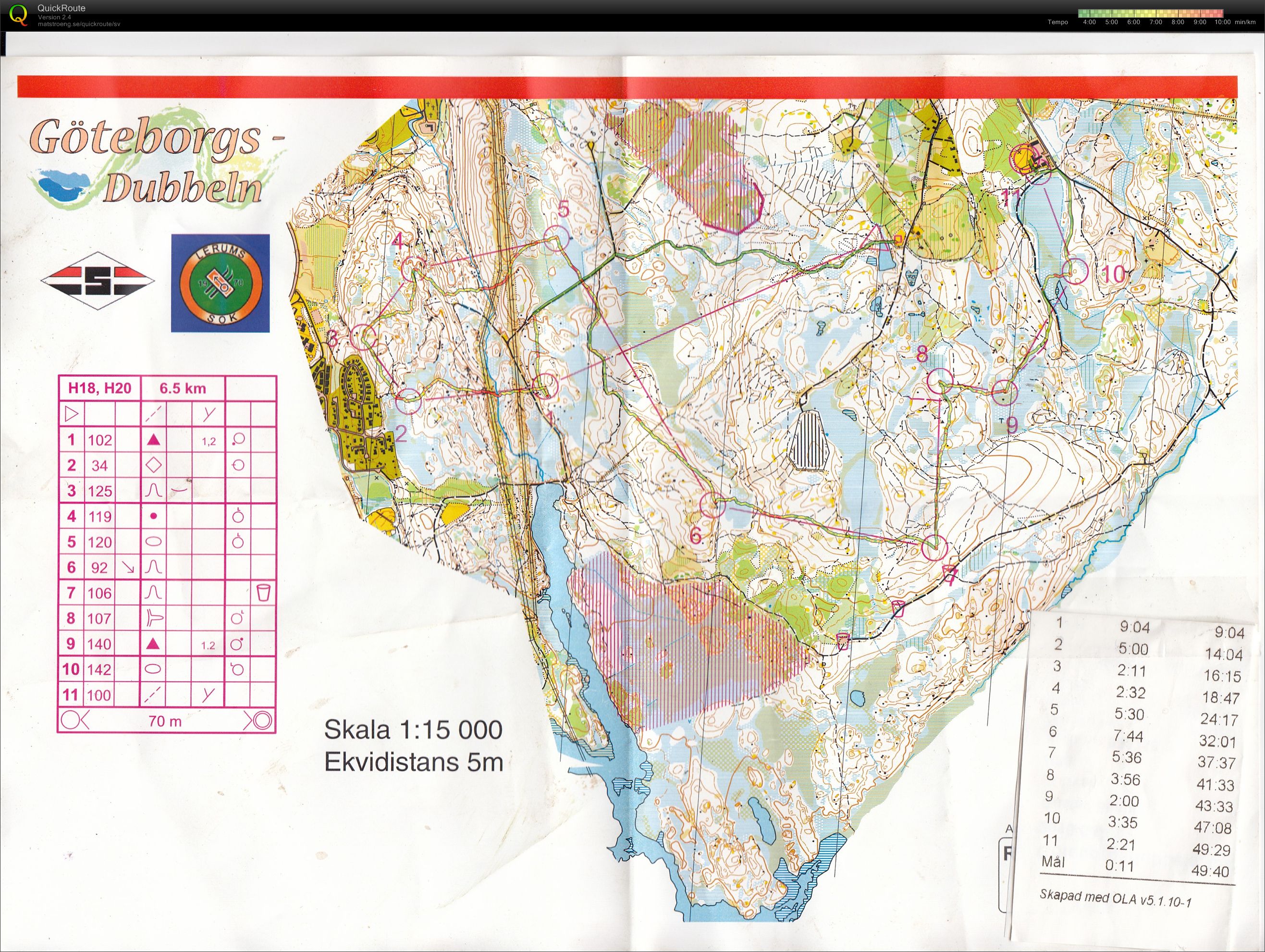
Task: Click the H18, H20 class header cell
Action: click(100, 388)
